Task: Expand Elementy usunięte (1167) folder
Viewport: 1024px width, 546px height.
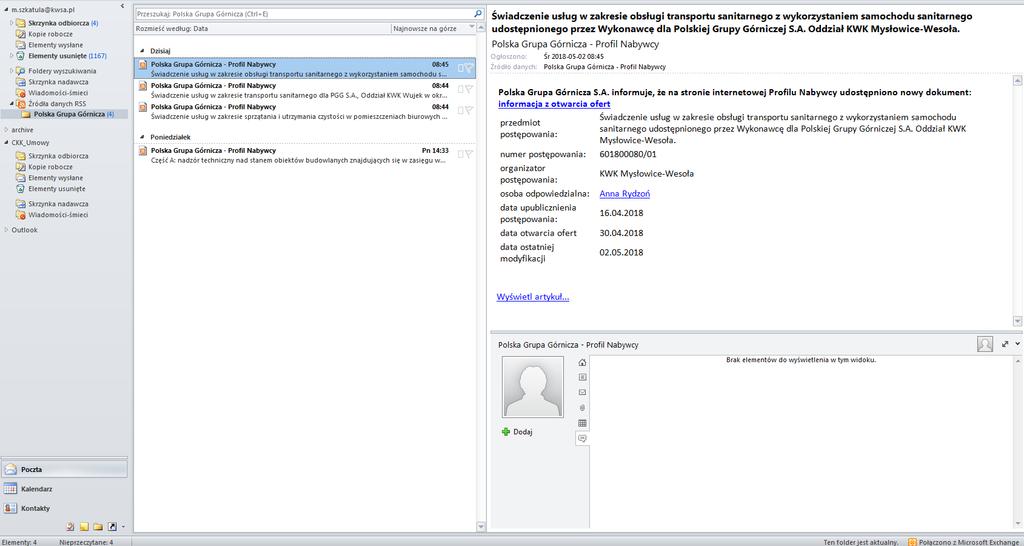Action: (x=12, y=56)
